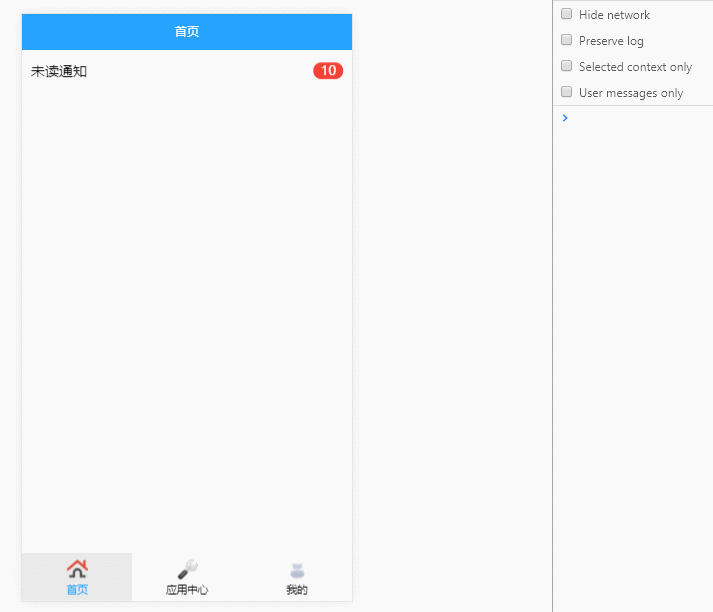Click the User messages only label
This screenshot has height=612, width=713.
click(x=631, y=93)
